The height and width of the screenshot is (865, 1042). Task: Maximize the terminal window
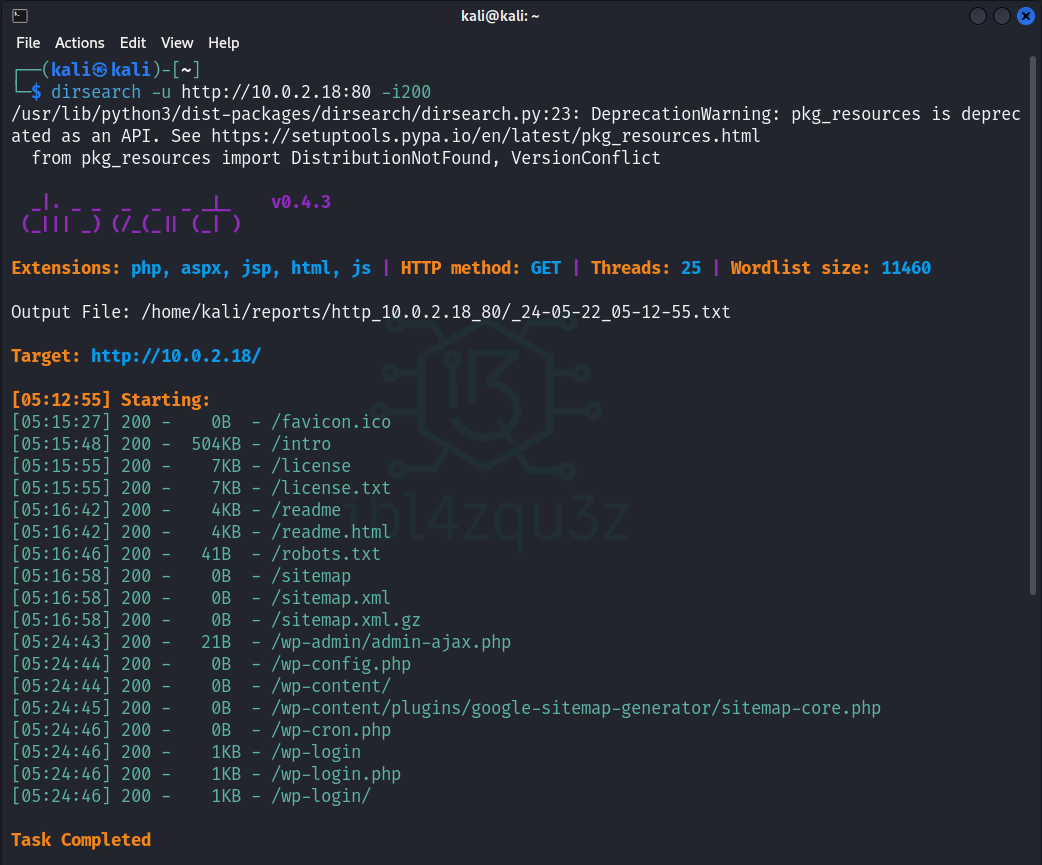(1002, 16)
